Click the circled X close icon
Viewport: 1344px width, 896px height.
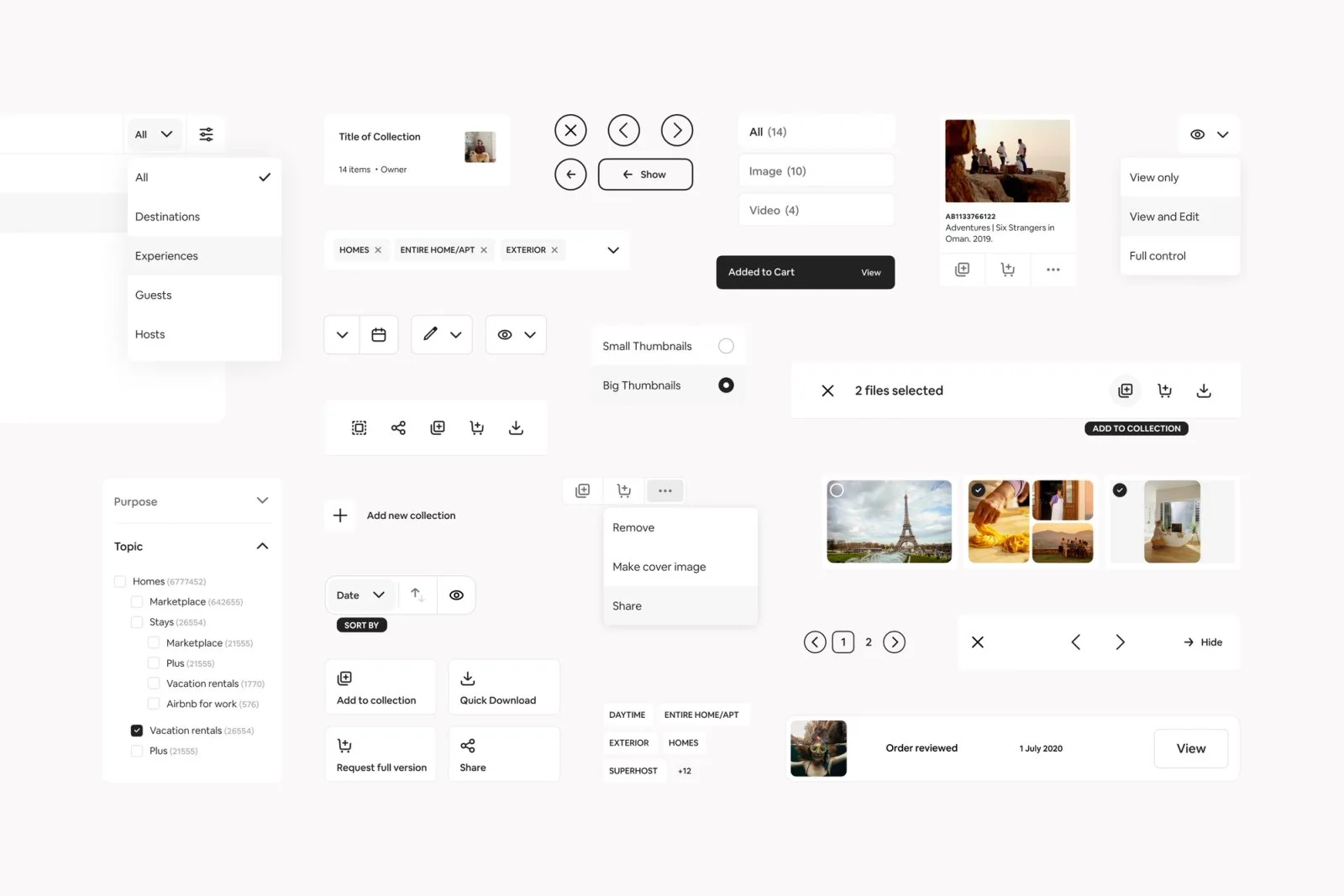pyautogui.click(x=570, y=130)
